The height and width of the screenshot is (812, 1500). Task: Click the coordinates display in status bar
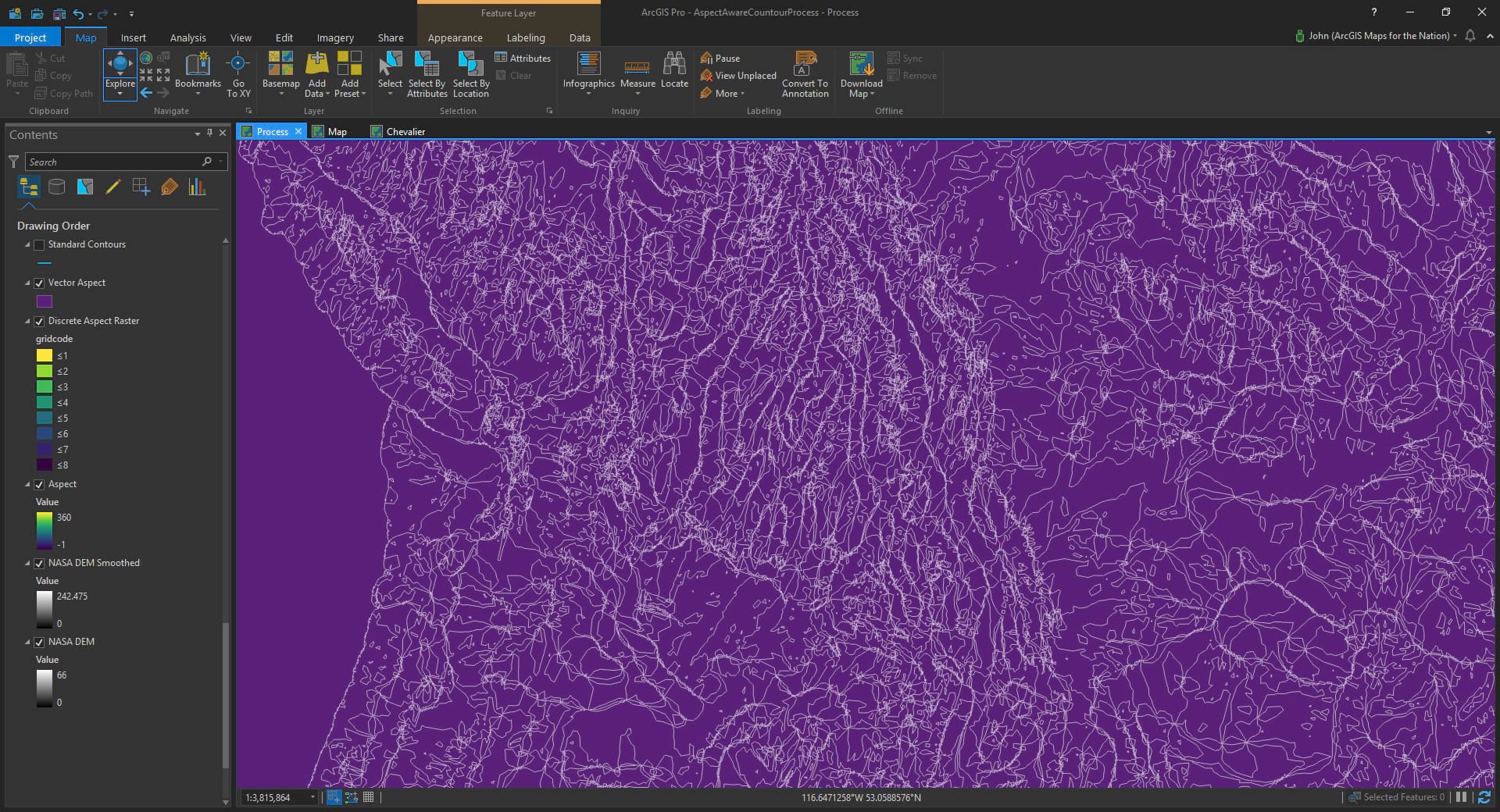click(861, 797)
